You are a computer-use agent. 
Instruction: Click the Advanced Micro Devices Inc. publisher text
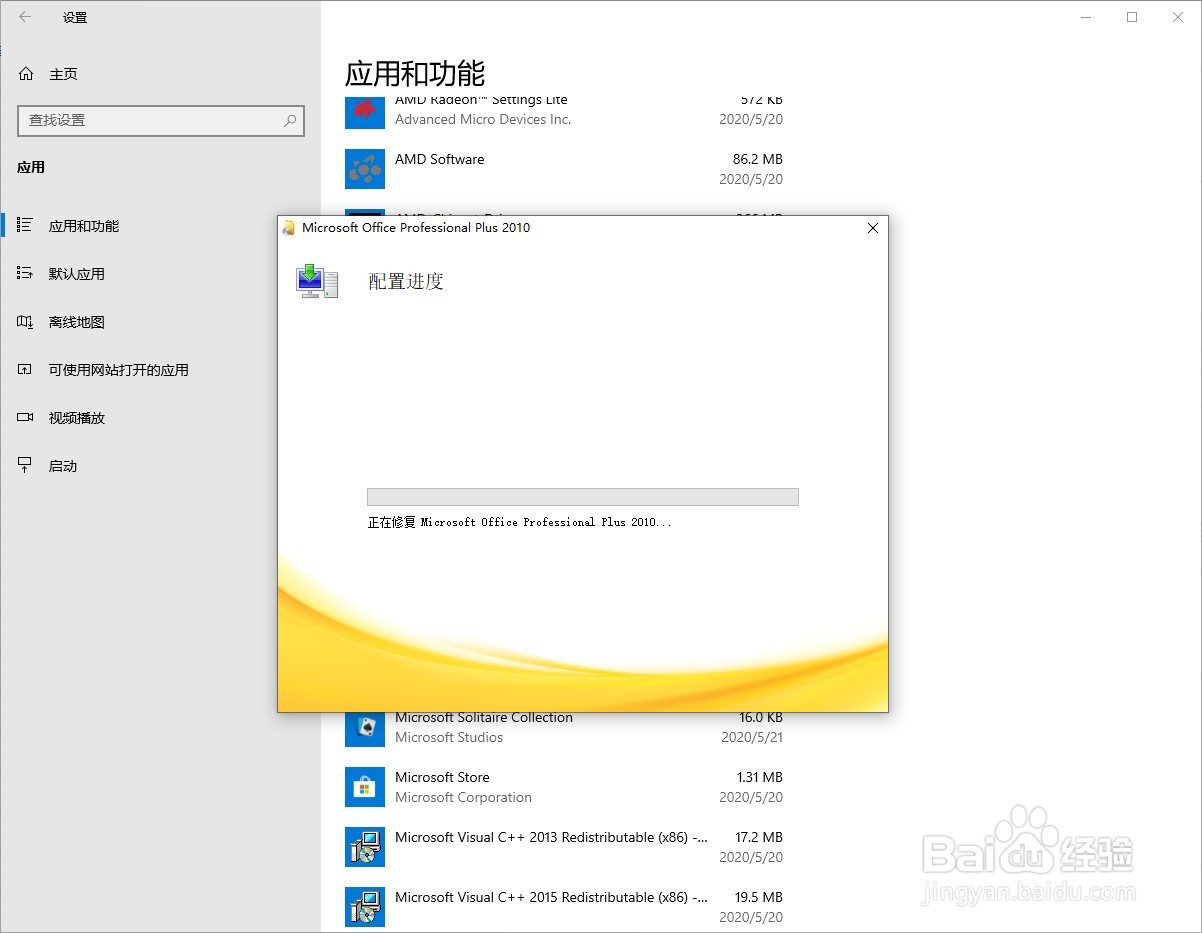(x=483, y=119)
